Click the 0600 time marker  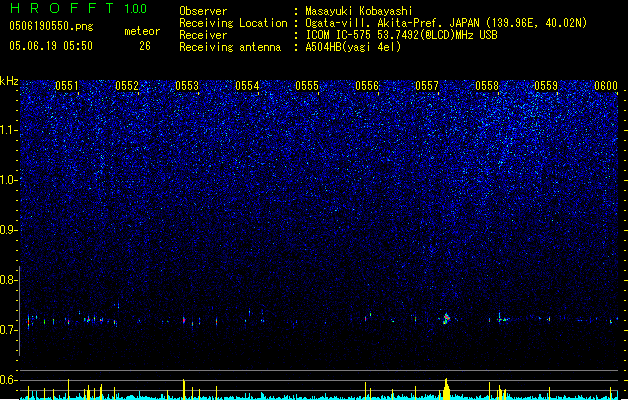(x=606, y=86)
